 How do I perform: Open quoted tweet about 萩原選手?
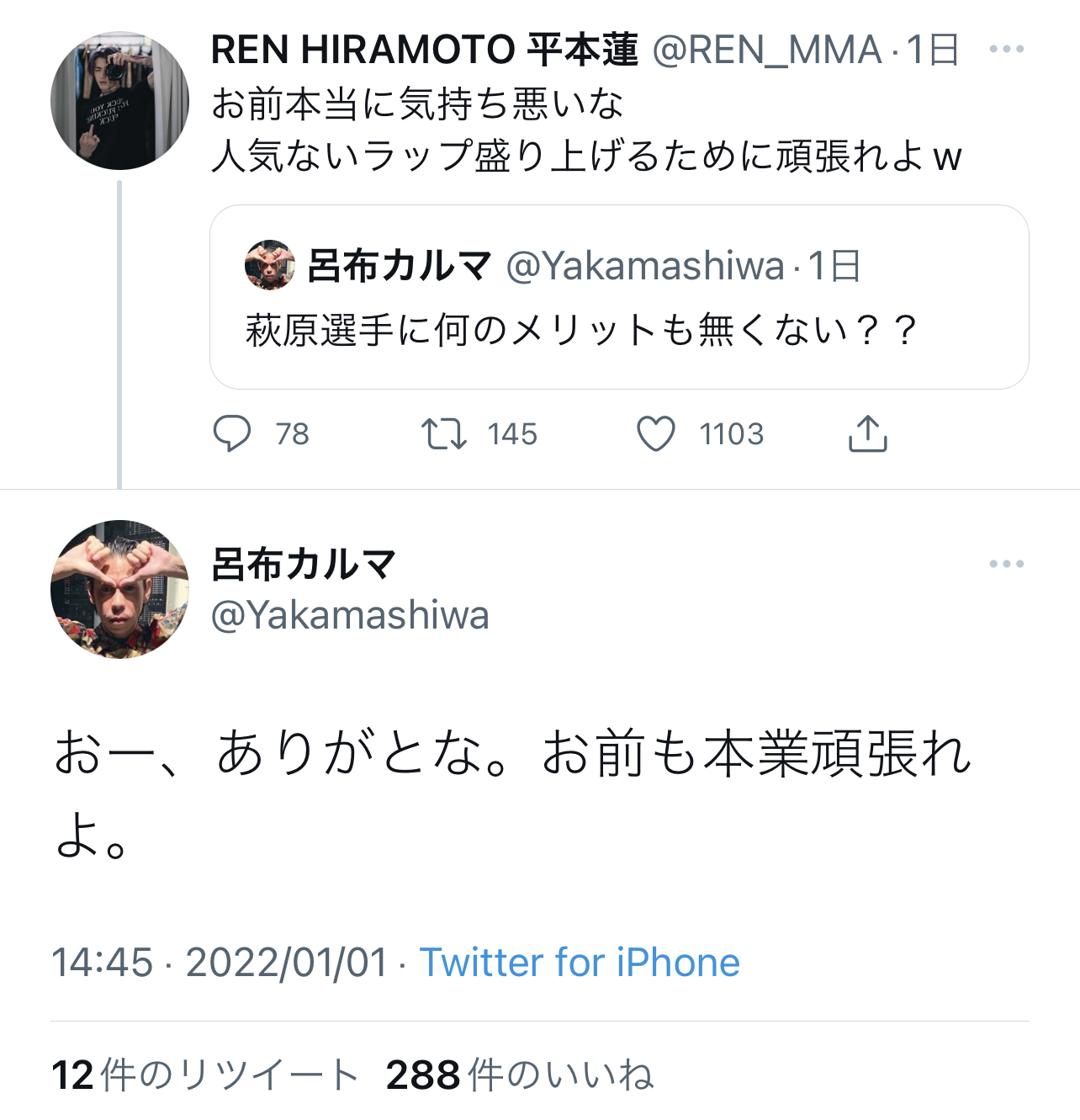point(618,329)
